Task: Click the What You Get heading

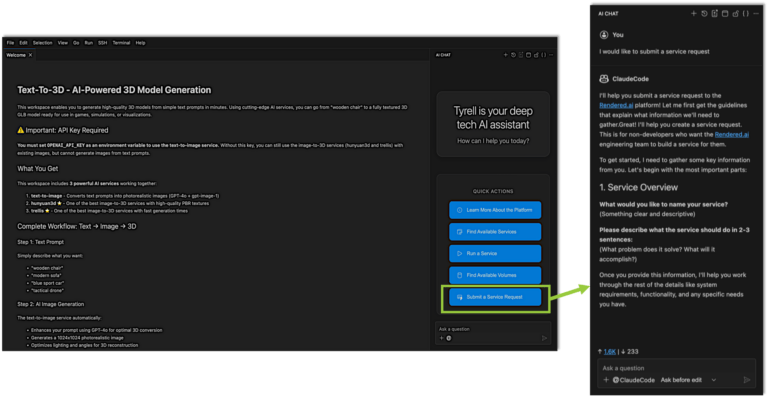Action: click(38, 168)
